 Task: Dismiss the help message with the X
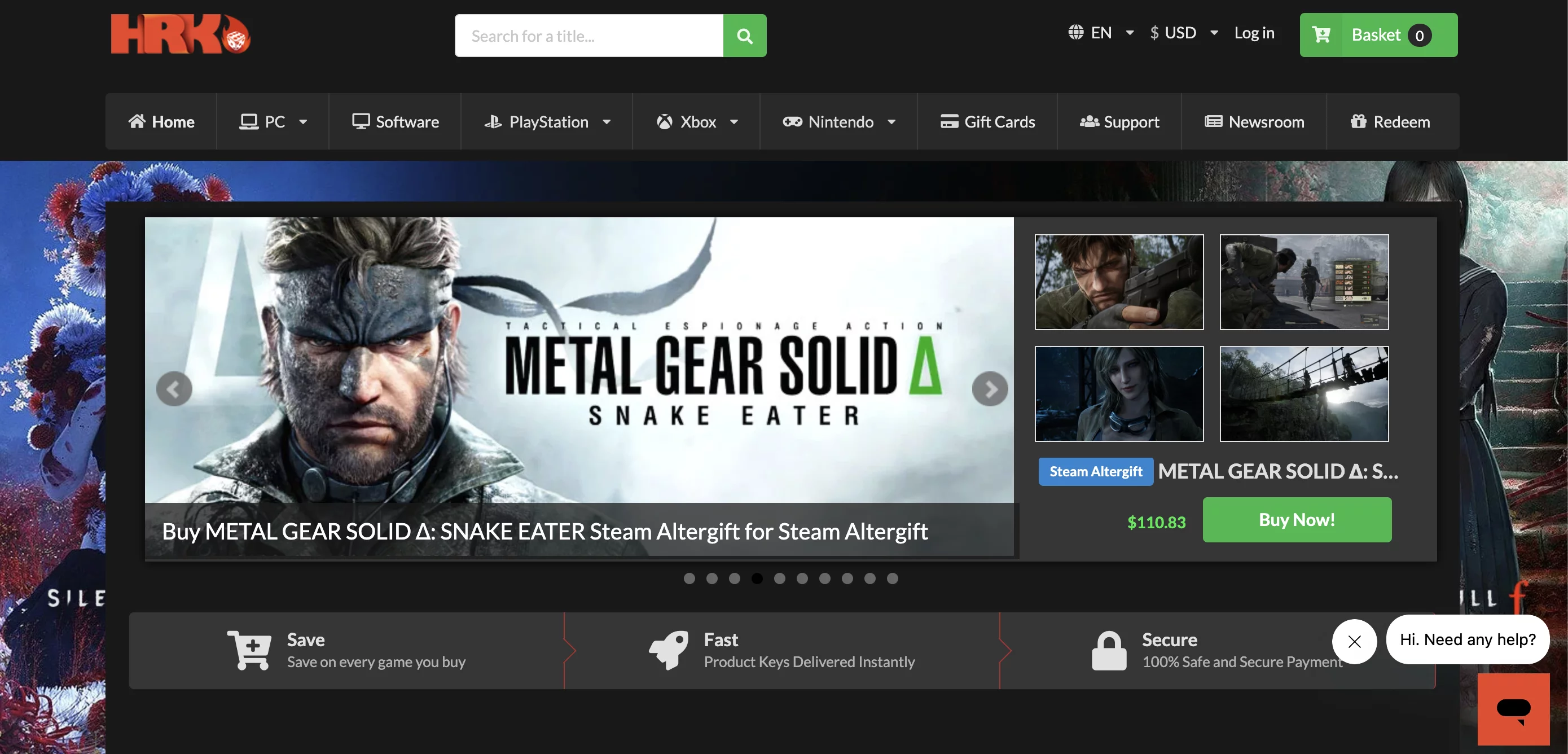(1354, 641)
